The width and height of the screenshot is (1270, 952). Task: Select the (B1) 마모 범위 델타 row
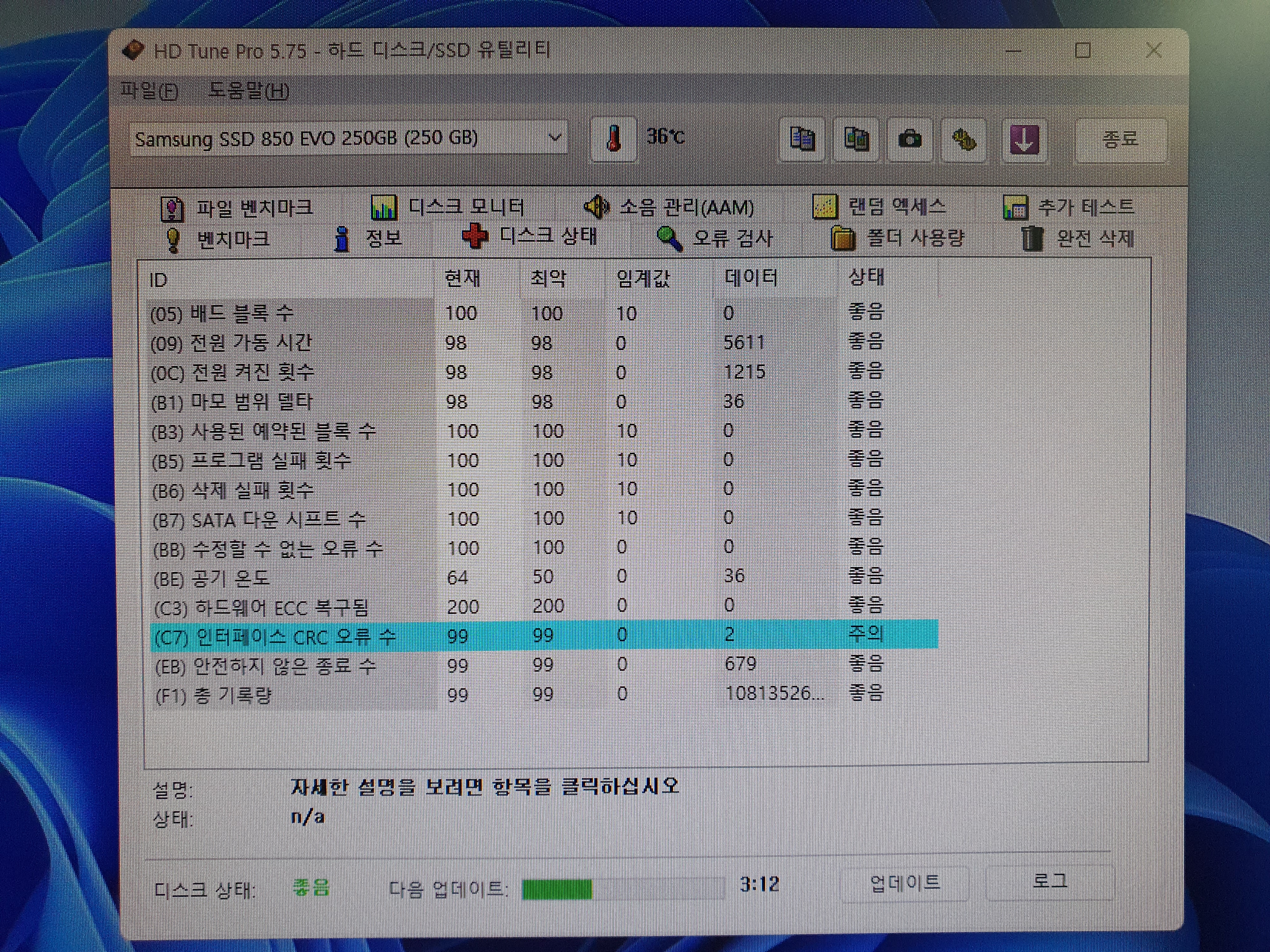(543, 401)
